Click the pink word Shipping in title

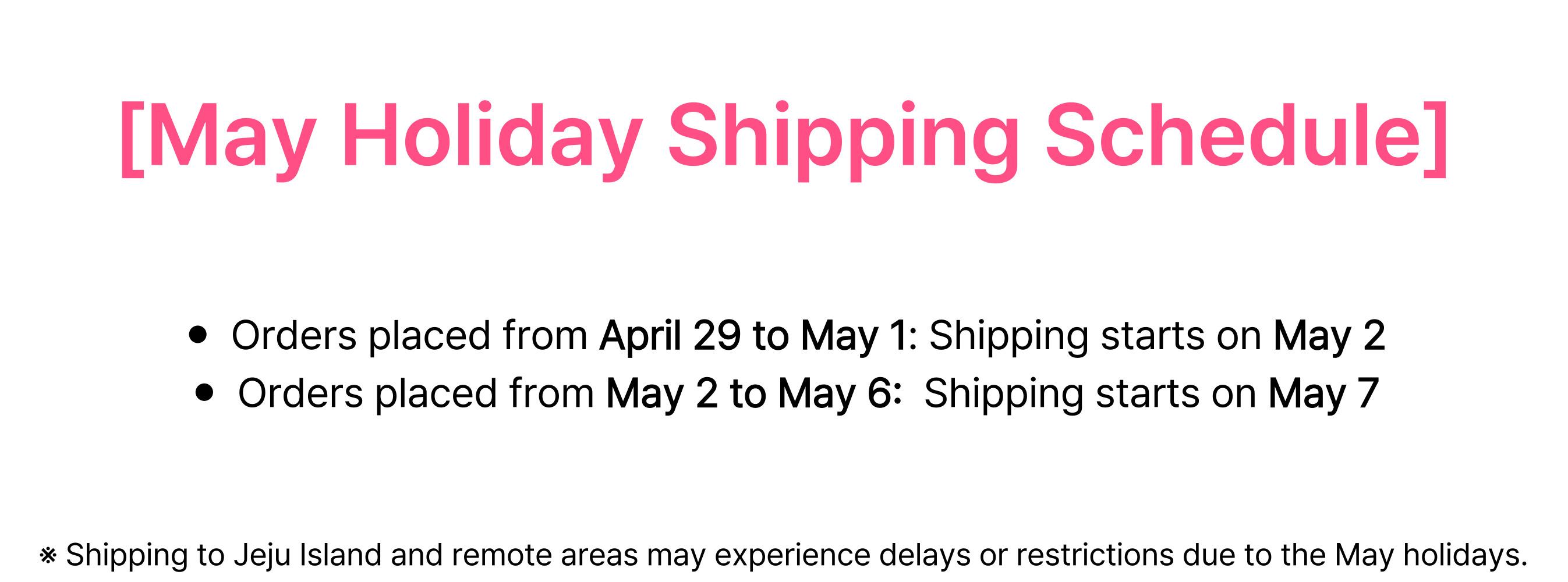point(844,141)
